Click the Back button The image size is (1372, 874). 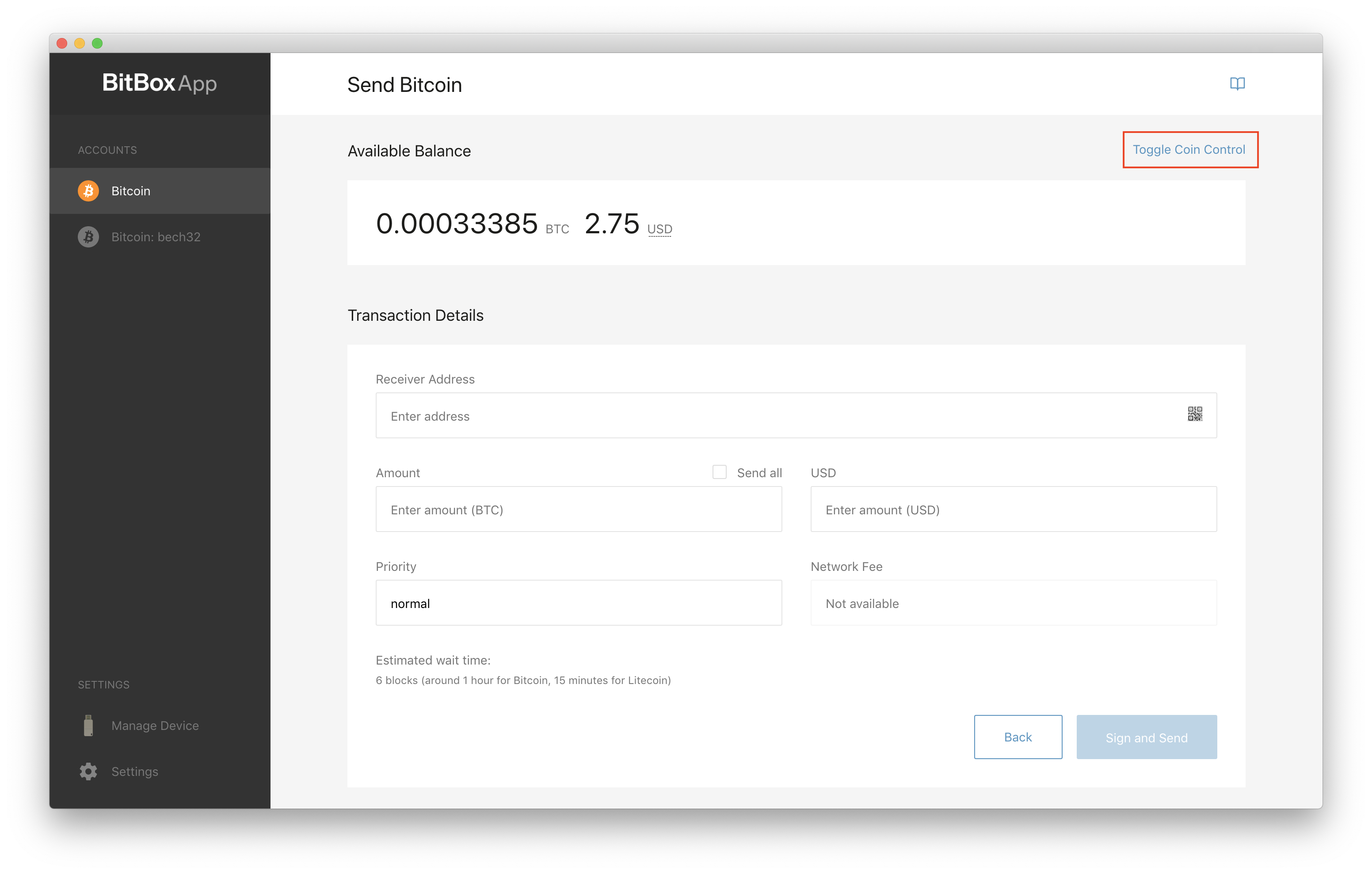(1018, 737)
